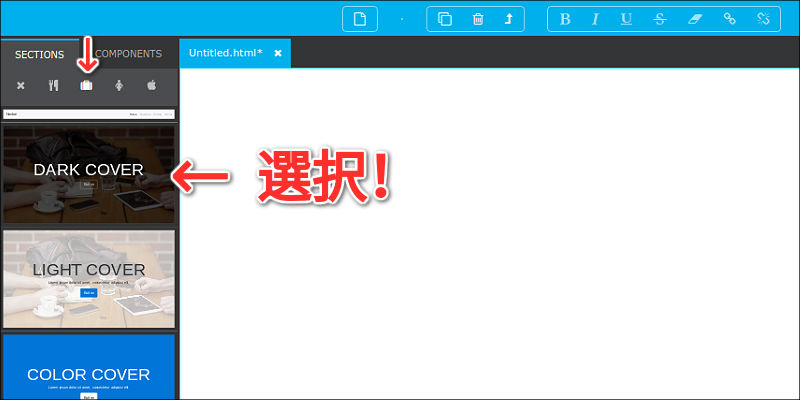Select the navbar header section thumbnail
This screenshot has height=400, width=800.
pyautogui.click(x=89, y=114)
